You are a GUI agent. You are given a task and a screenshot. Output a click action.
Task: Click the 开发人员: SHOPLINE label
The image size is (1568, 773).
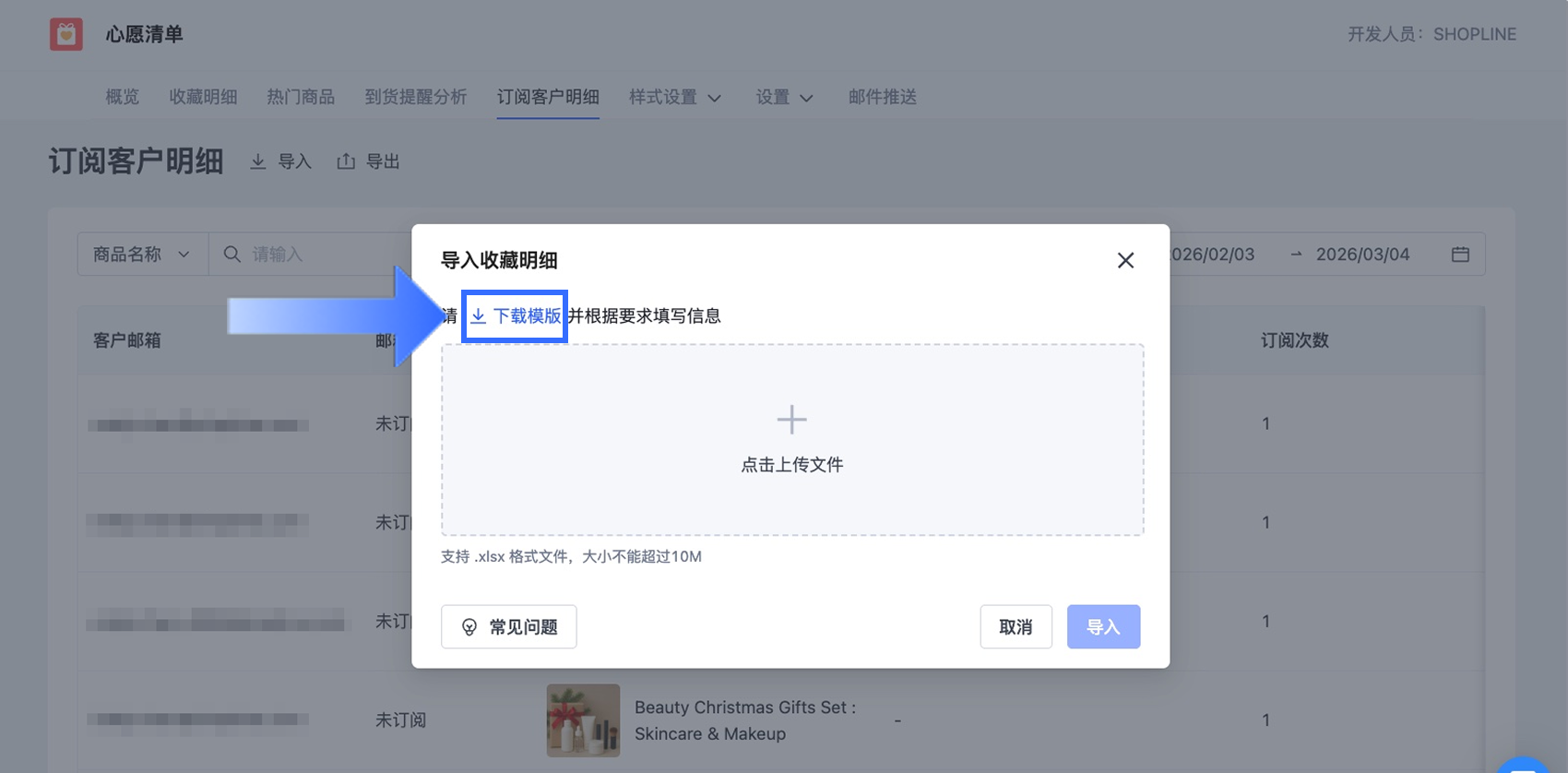coord(1432,34)
